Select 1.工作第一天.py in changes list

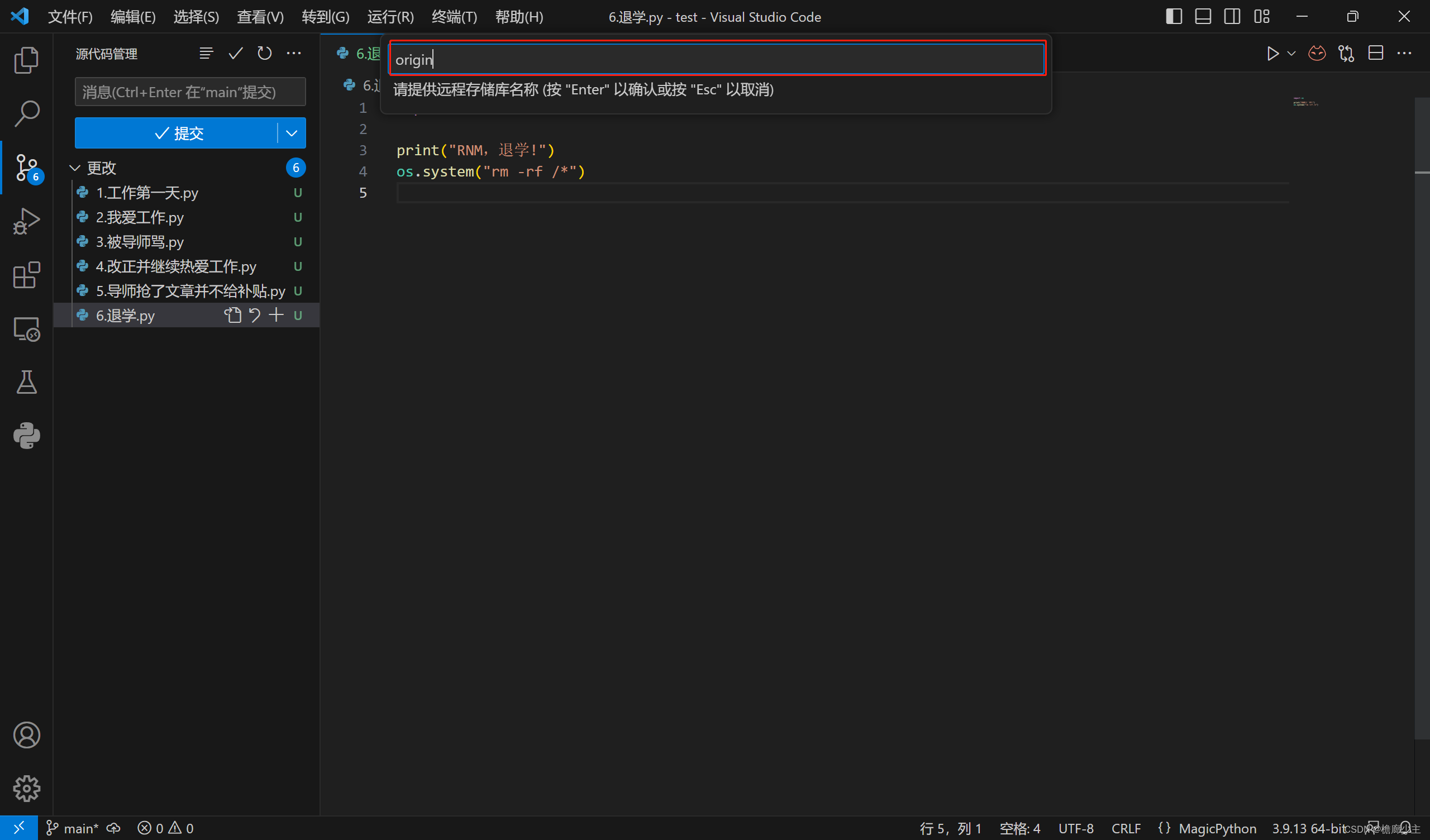(x=187, y=192)
